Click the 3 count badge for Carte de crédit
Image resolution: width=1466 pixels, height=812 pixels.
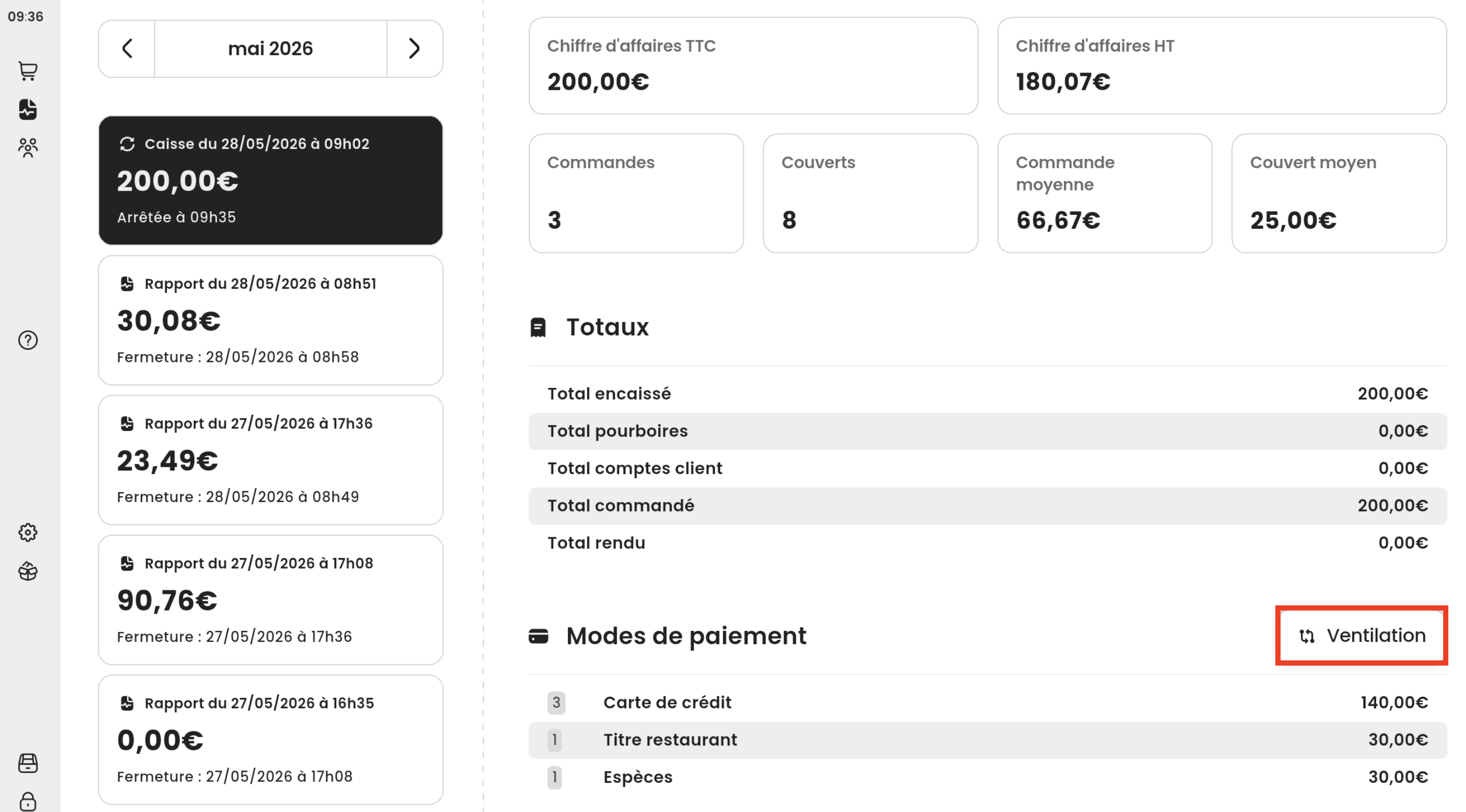pyautogui.click(x=556, y=703)
